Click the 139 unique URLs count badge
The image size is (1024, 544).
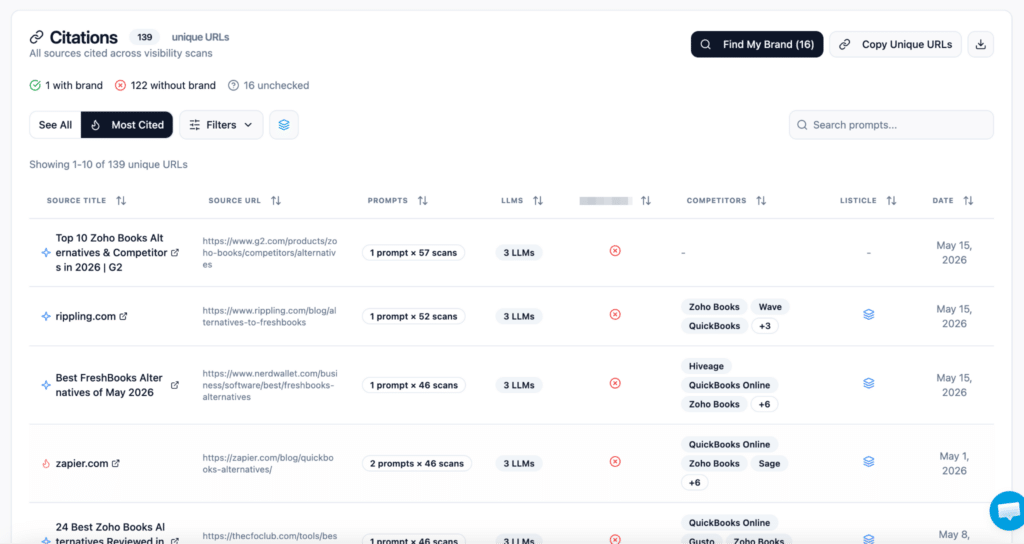(x=144, y=37)
